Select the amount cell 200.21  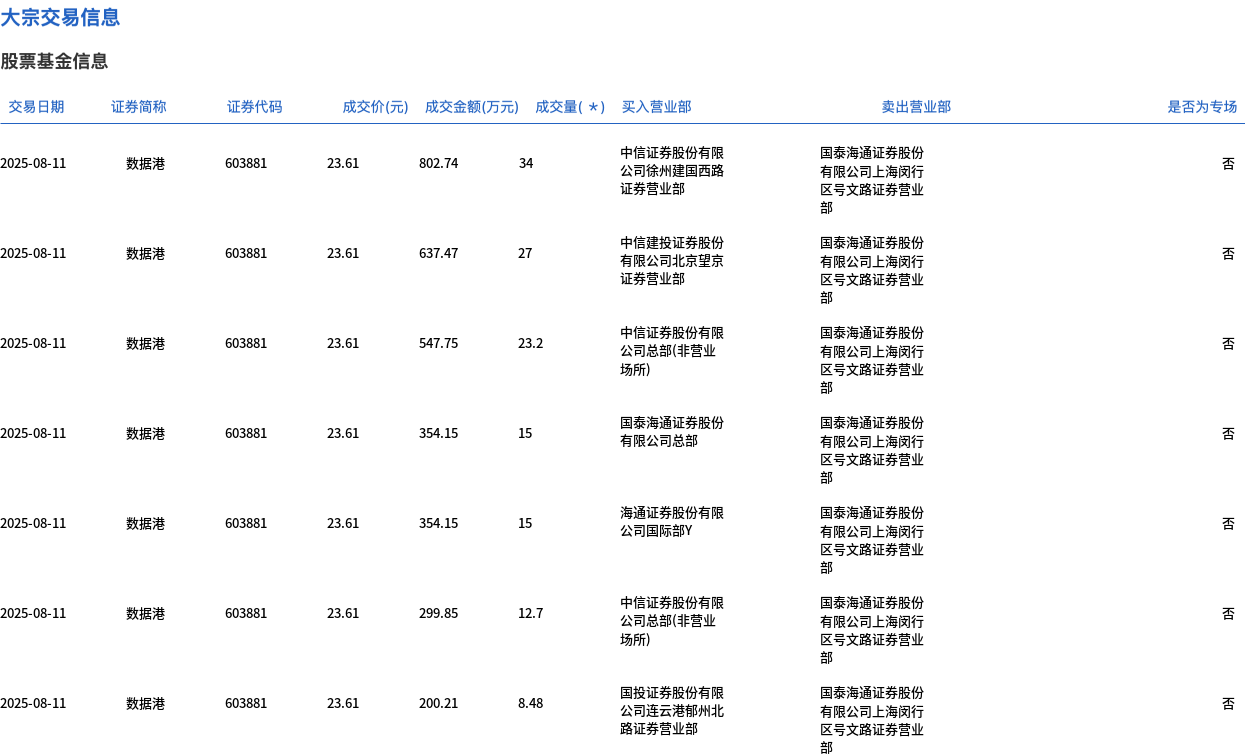pos(439,703)
